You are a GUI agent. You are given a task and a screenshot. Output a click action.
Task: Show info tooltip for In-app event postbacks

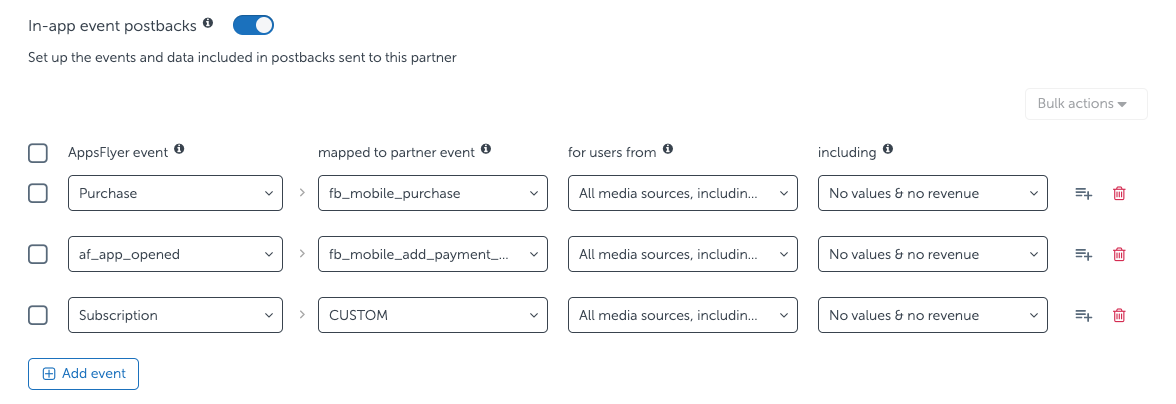coord(208,22)
